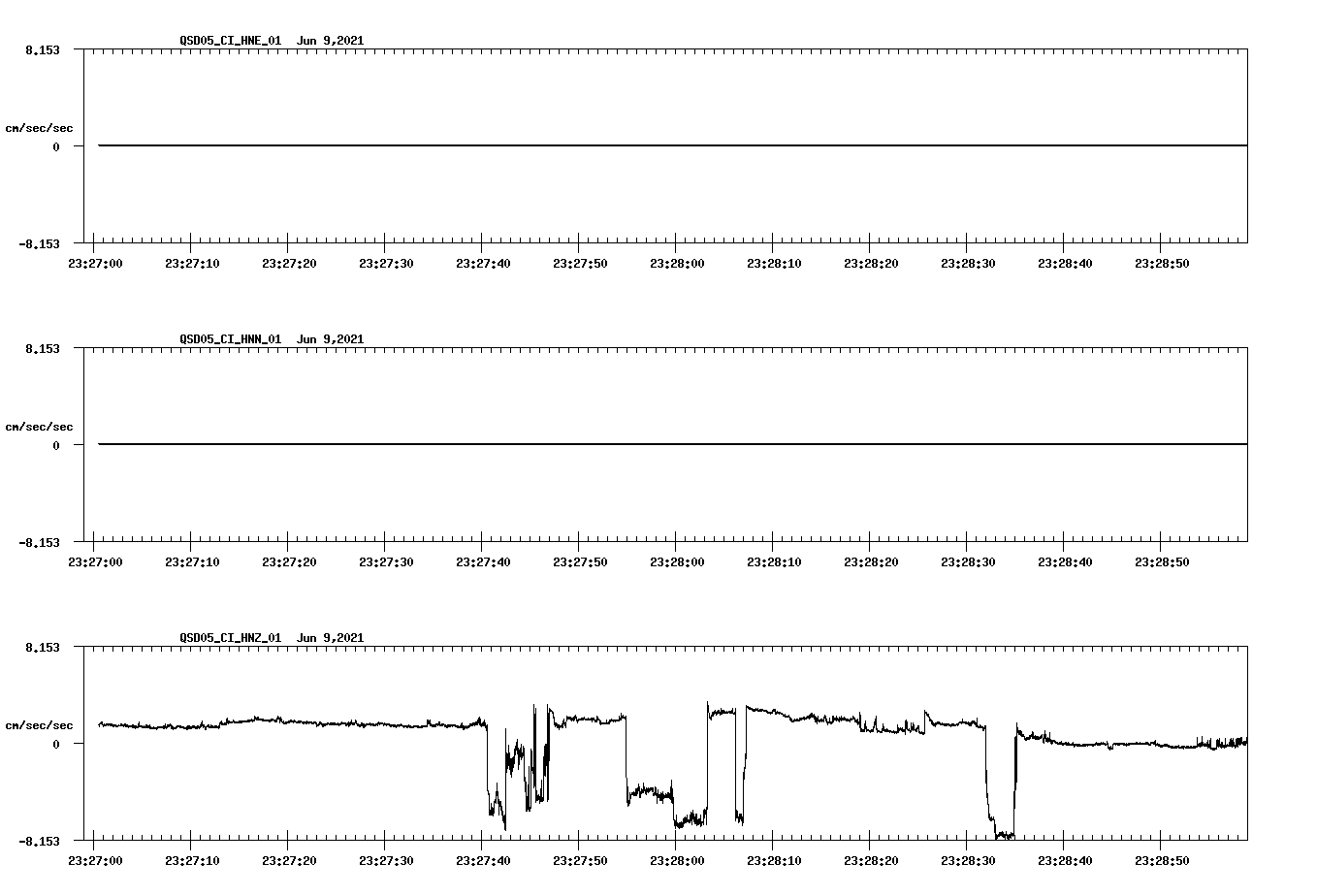Screen dimensions: 1317x896
Task: Click the cm/sec/sec unit label of the HNE plot
Action: click(x=39, y=128)
